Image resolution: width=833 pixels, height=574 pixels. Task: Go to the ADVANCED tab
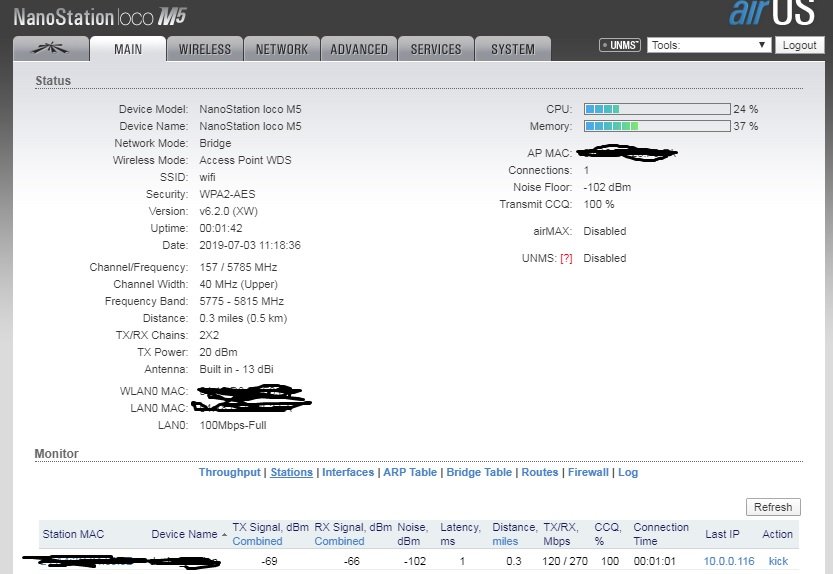point(359,49)
